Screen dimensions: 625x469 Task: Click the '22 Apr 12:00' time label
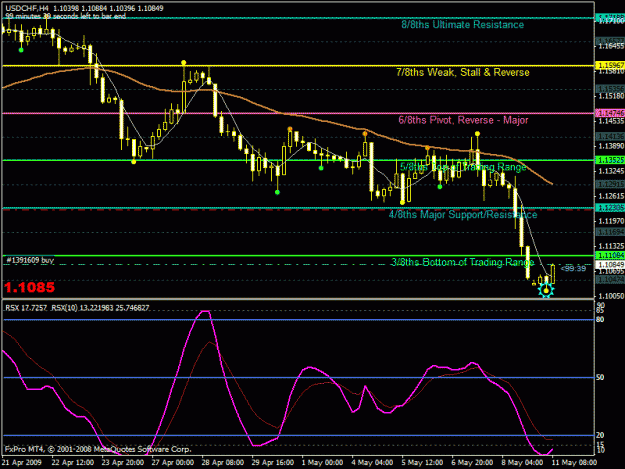(73, 463)
